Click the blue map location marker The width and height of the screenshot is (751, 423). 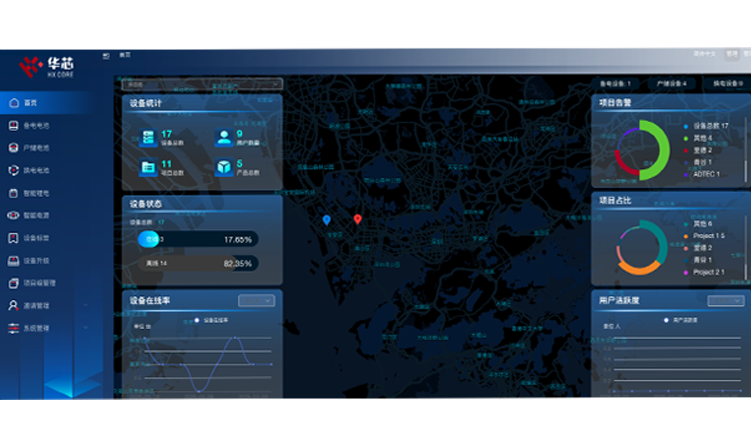pyautogui.click(x=326, y=219)
